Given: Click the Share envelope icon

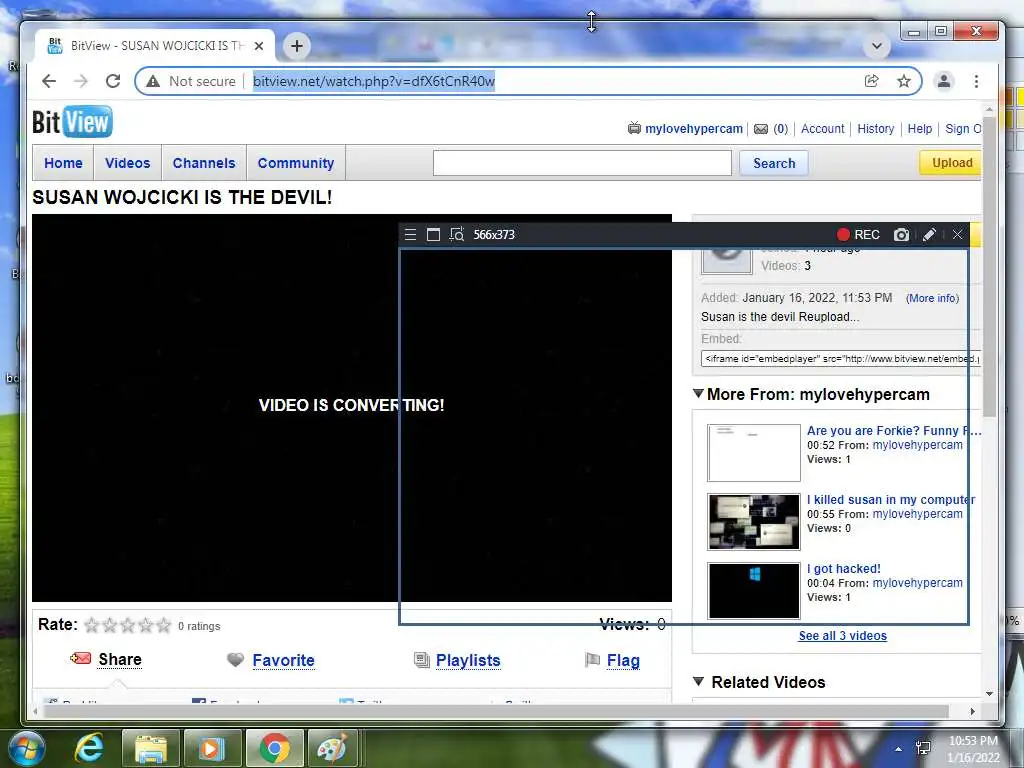Looking at the screenshot, I should (80, 658).
